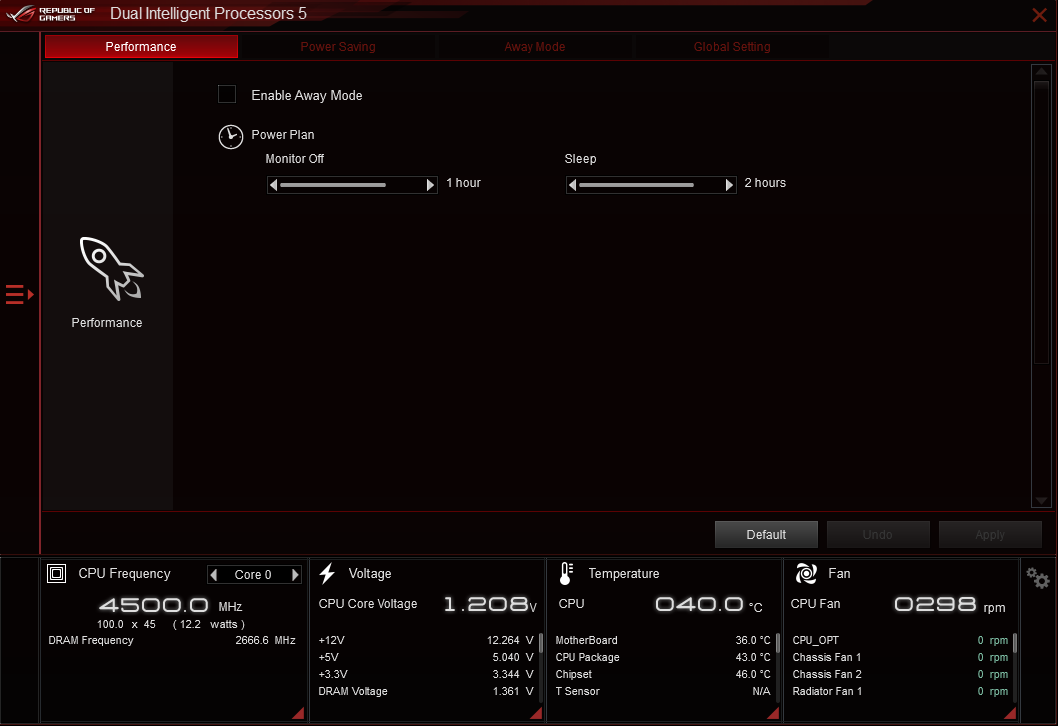Image resolution: width=1058 pixels, height=726 pixels.
Task: Expand the CPU Frequency panel corner triangle
Action: (298, 712)
